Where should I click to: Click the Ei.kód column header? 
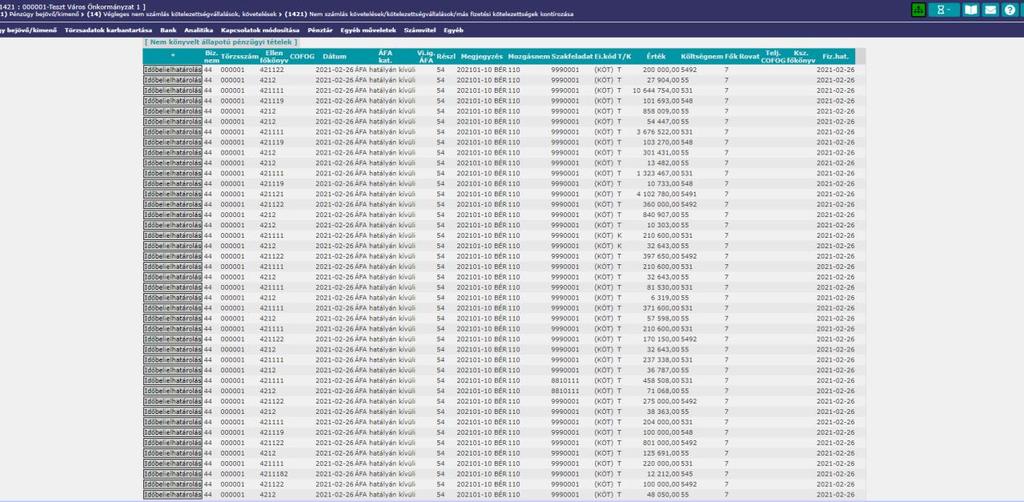(x=605, y=56)
